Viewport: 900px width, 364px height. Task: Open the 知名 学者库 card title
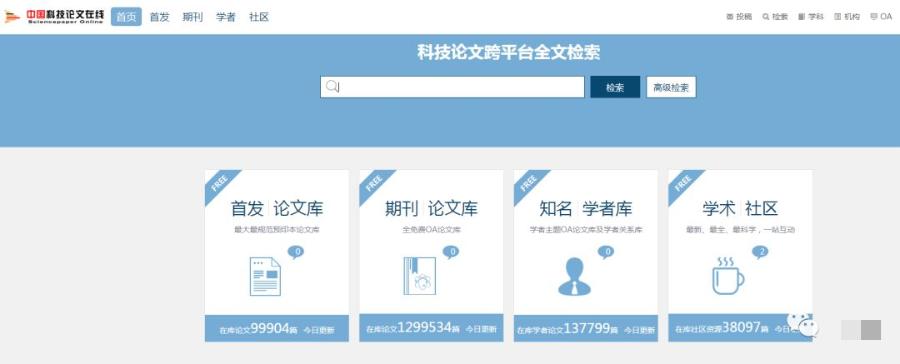click(x=585, y=208)
